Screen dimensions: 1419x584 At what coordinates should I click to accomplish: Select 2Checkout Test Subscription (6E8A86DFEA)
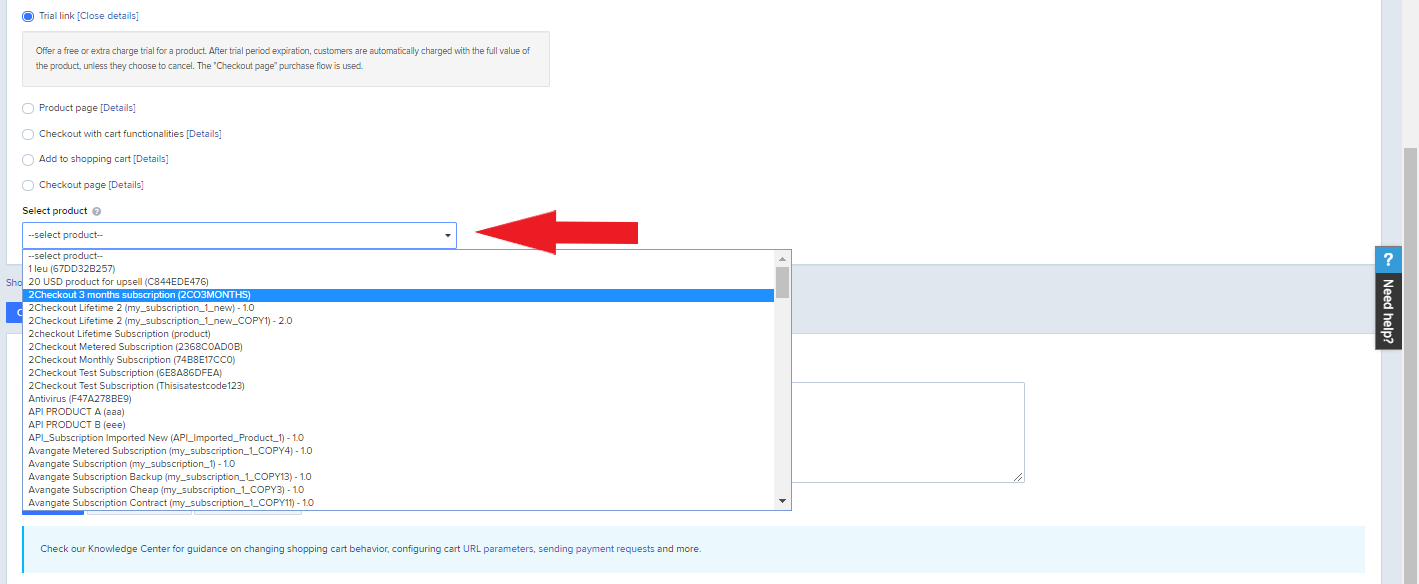399,373
